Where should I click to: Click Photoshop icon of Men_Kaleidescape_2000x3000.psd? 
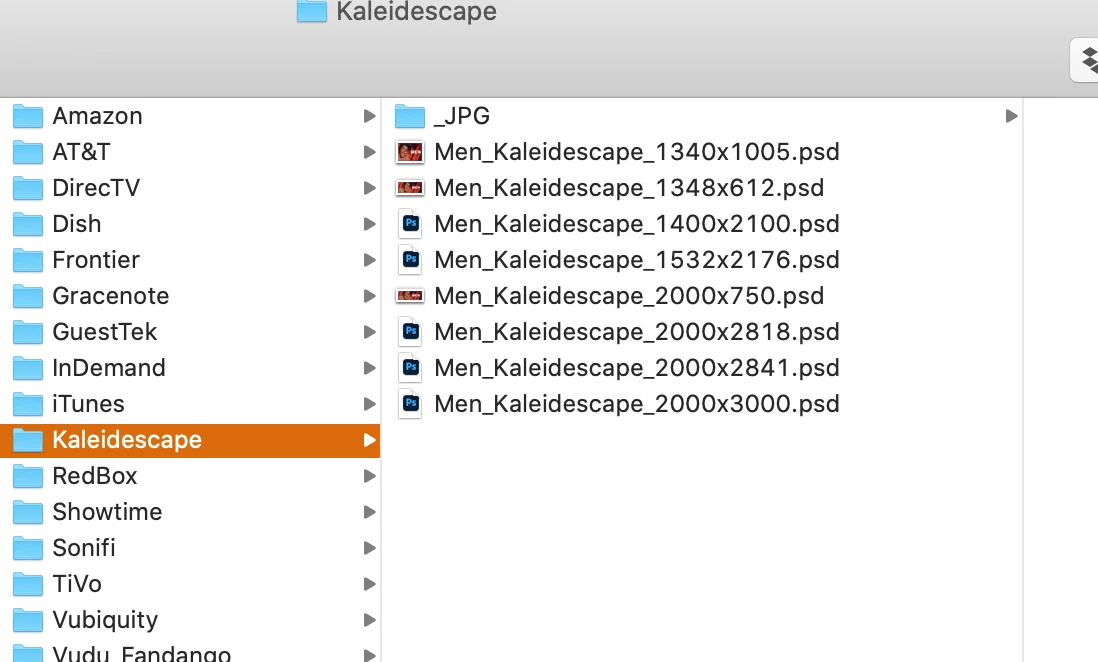pyautogui.click(x=410, y=404)
